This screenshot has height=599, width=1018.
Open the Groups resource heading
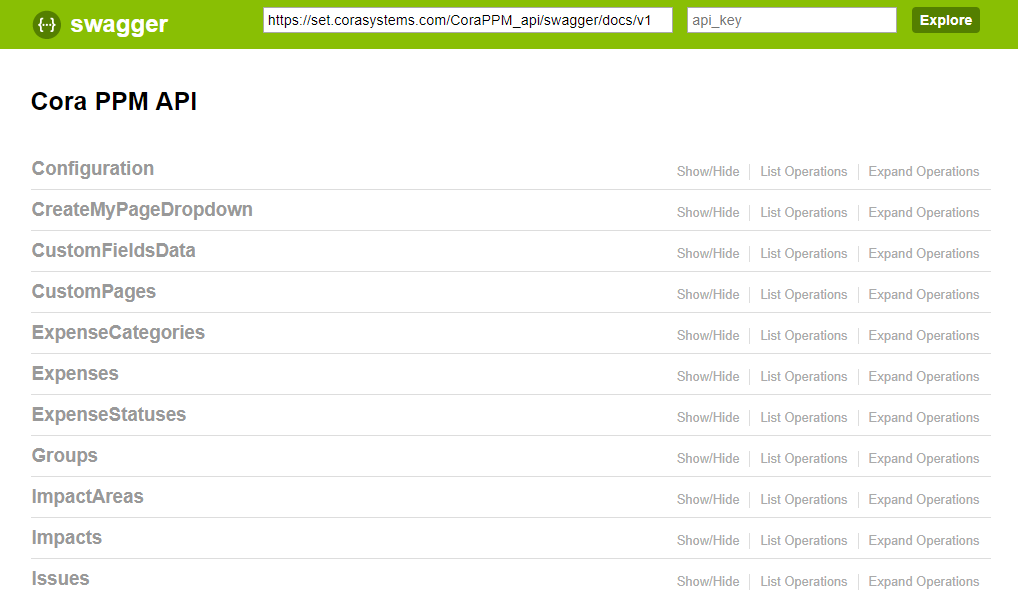click(x=65, y=456)
